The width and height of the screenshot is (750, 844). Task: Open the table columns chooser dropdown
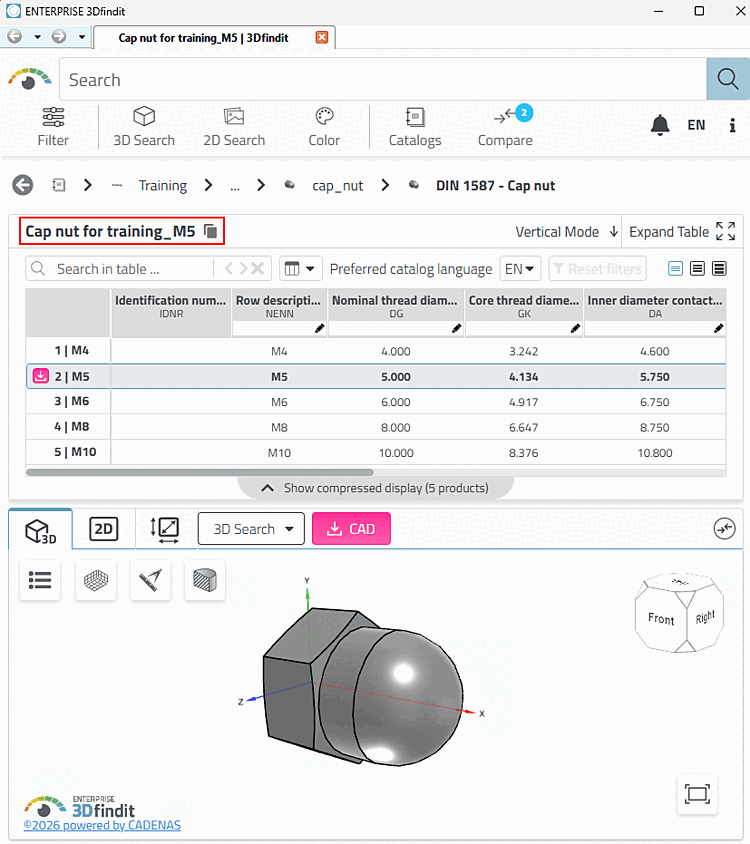[300, 269]
